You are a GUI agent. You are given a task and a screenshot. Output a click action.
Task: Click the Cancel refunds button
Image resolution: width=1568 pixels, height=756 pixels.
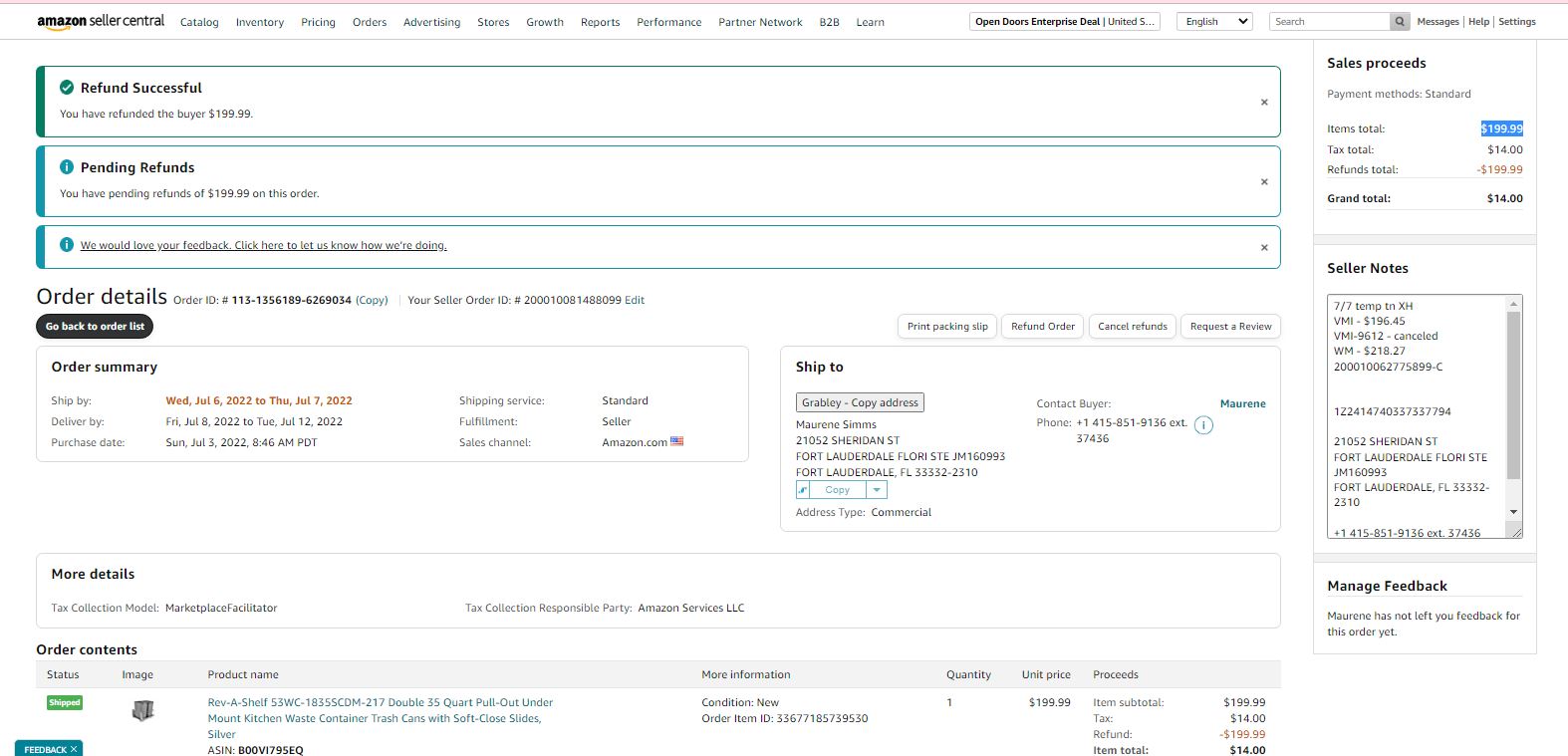1133,326
